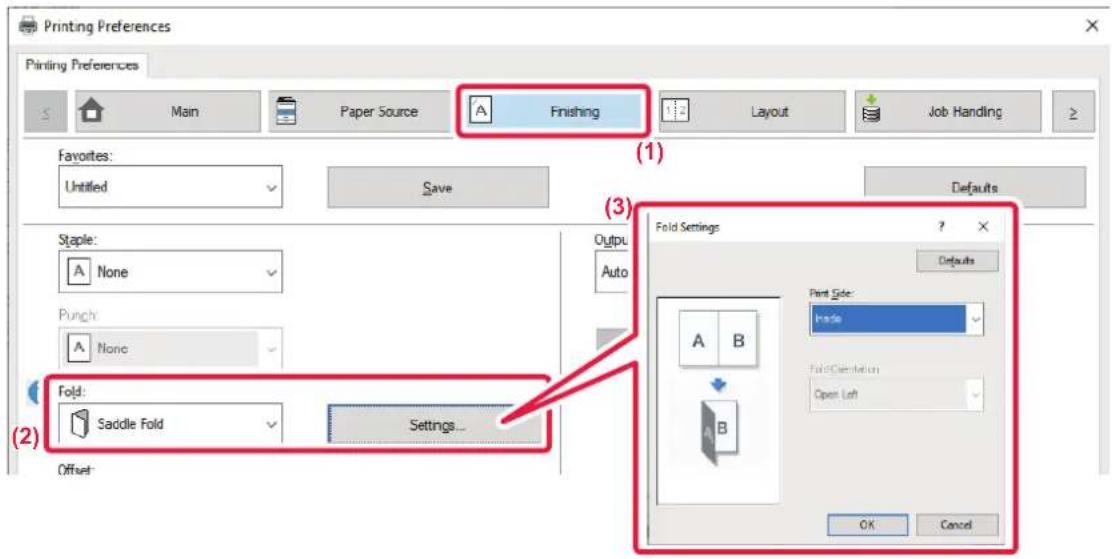1112x559 pixels.
Task: Close the Fold Settings dialog
Action: (x=983, y=227)
